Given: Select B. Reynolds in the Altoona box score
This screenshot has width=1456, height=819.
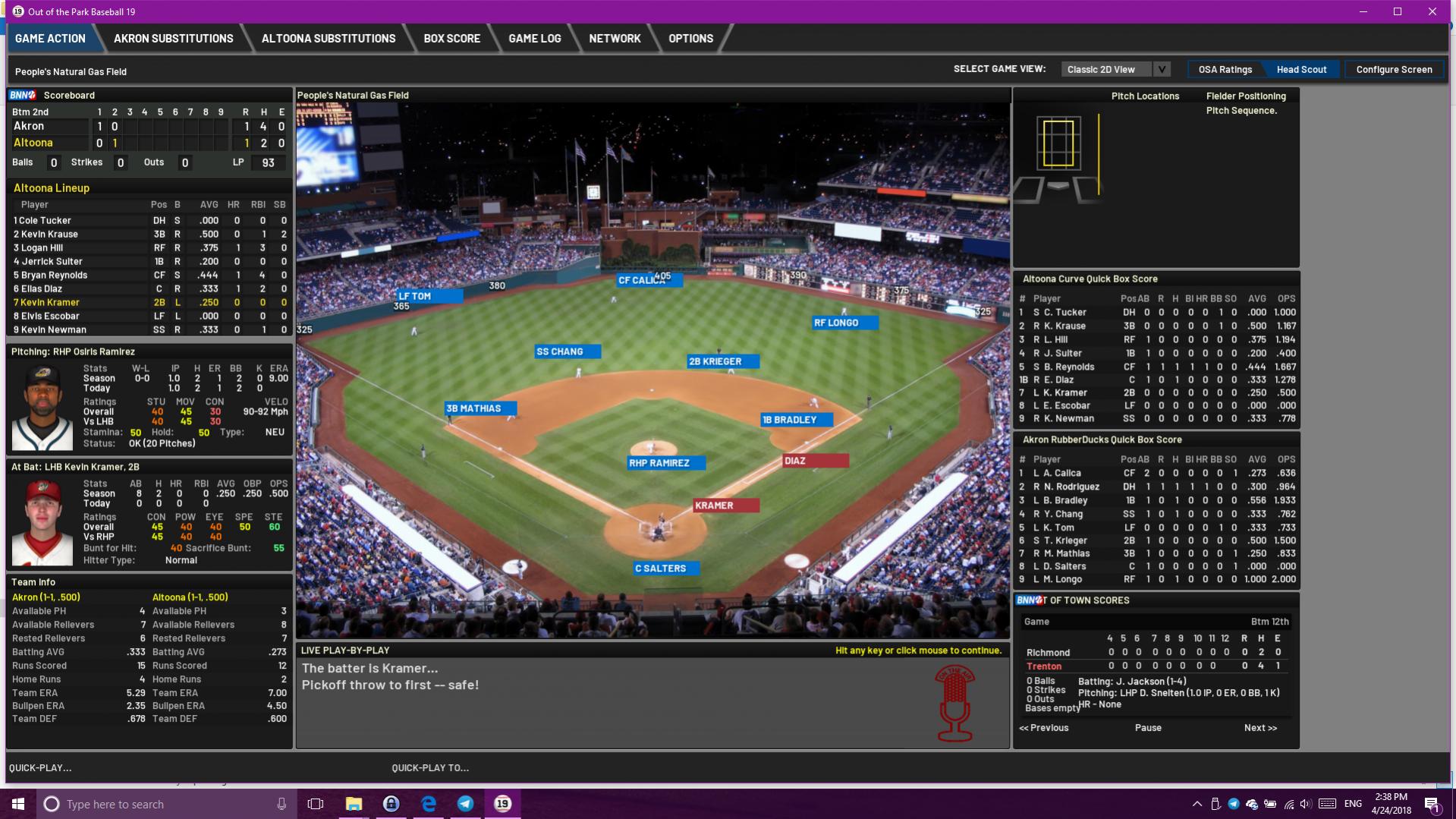Looking at the screenshot, I should click(x=1156, y=367).
